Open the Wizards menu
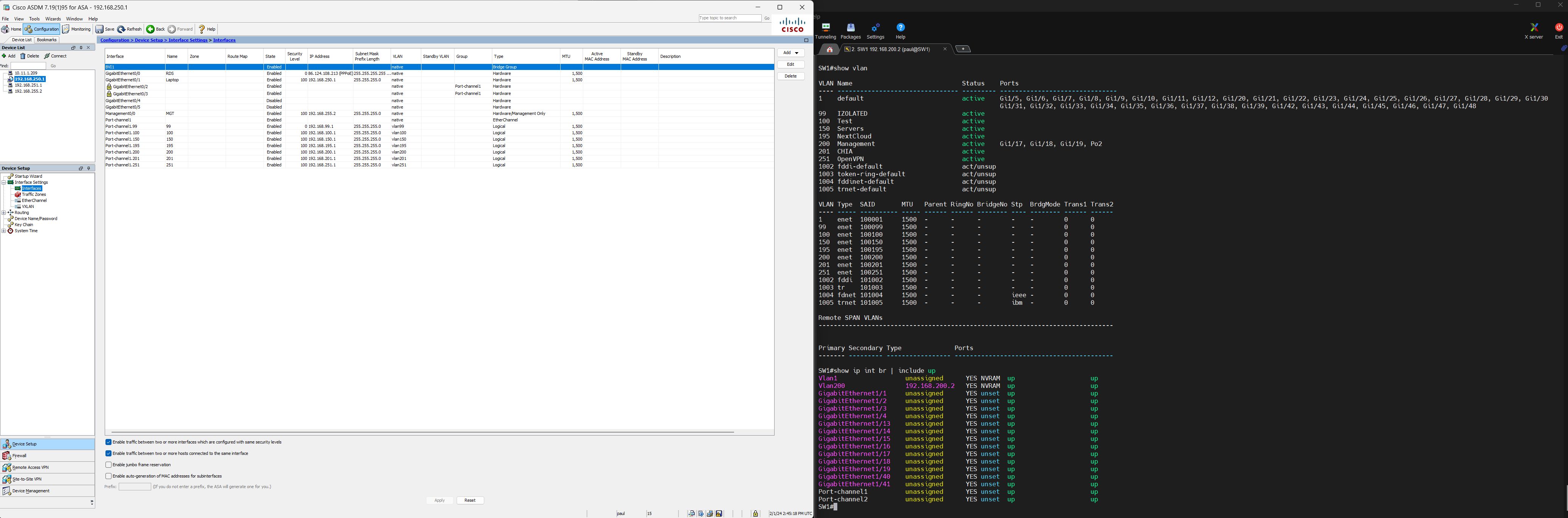Image resolution: width=1568 pixels, height=518 pixels. pos(53,19)
